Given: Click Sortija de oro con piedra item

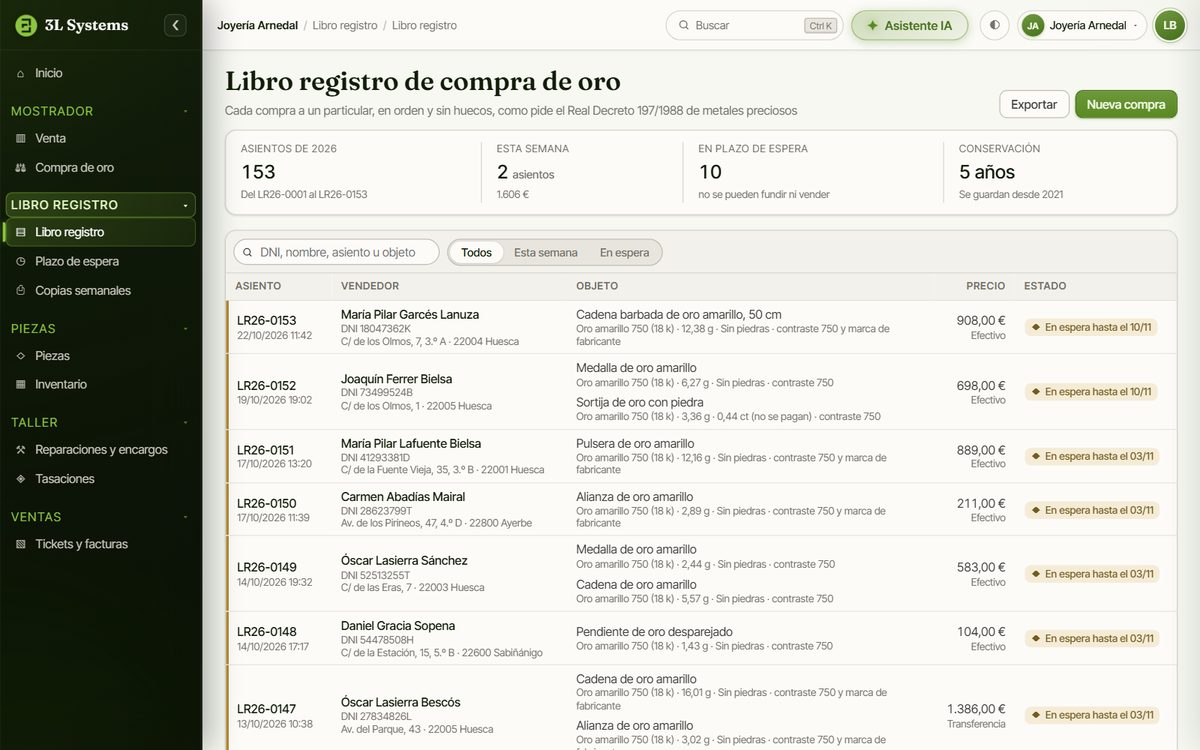Looking at the screenshot, I should (640, 402).
